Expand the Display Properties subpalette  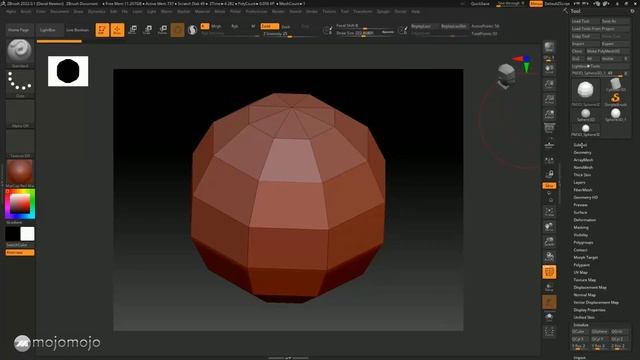point(589,310)
